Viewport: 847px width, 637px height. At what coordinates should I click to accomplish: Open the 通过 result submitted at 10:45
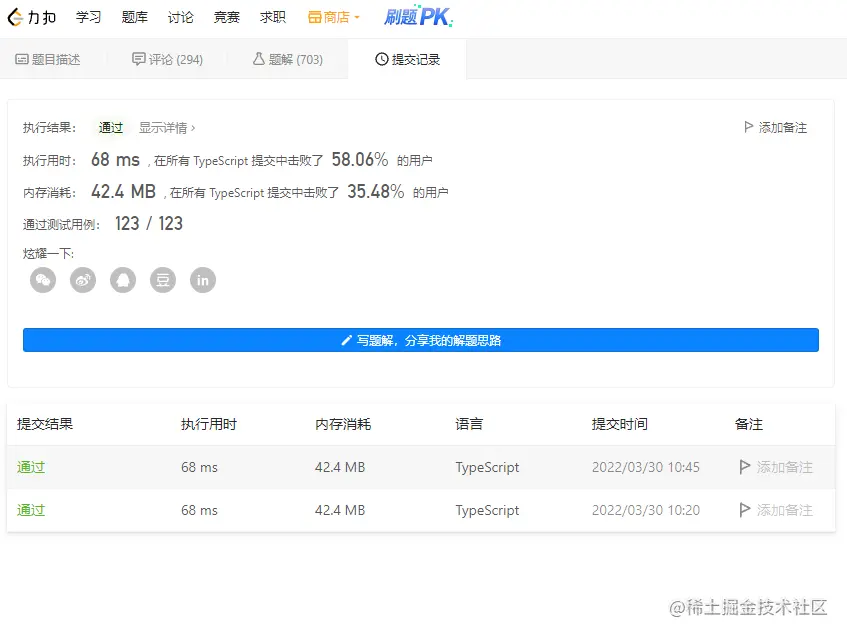pos(31,467)
